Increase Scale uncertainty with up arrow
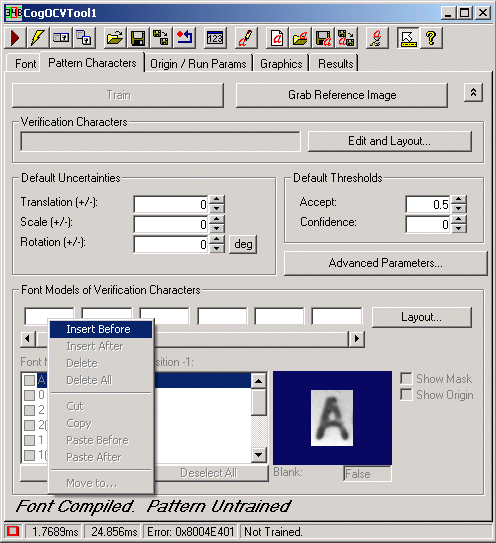Viewport: 496px width, 543px height. click(216, 220)
